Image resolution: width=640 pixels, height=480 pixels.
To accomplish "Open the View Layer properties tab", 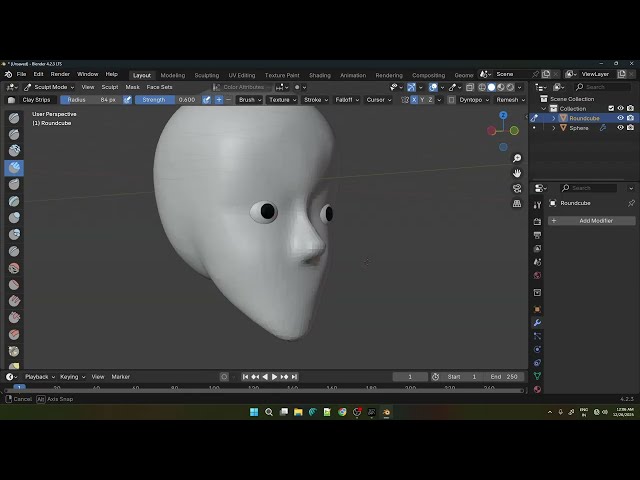I will (537, 248).
